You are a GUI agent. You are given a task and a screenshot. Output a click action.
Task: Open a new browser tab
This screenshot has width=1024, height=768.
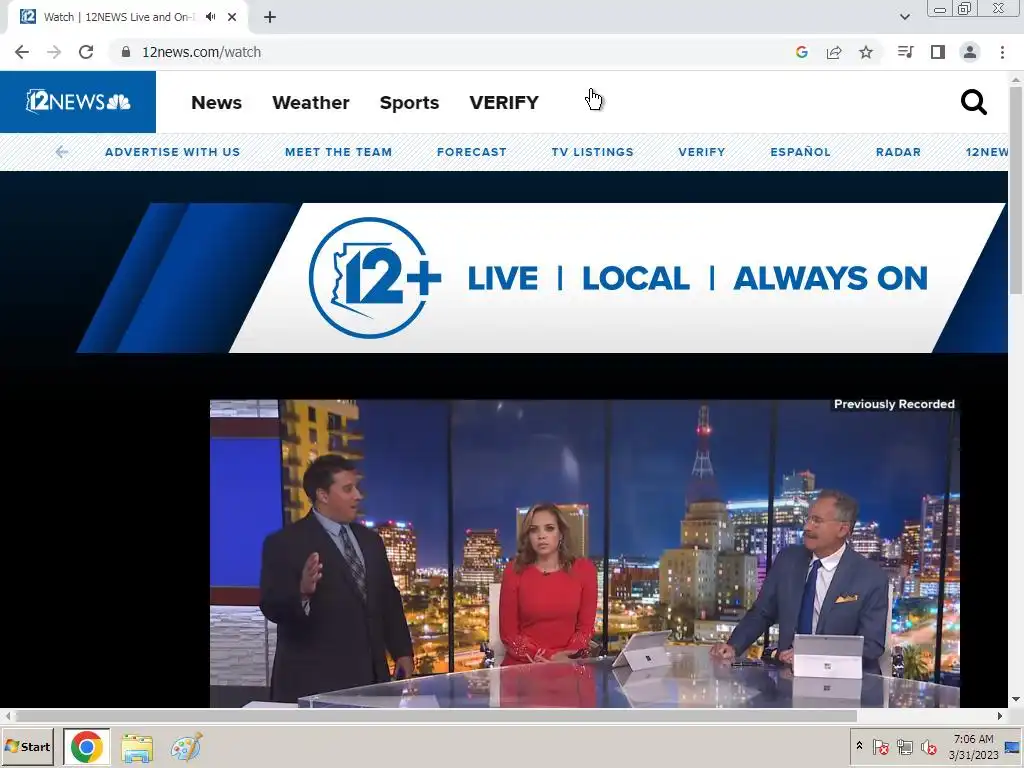click(270, 17)
